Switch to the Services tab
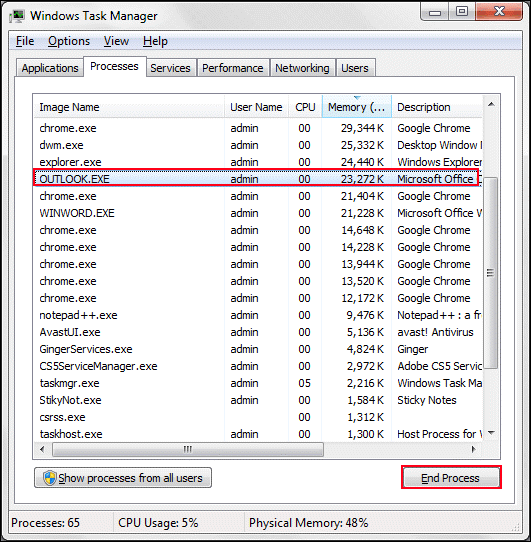This screenshot has width=531, height=542. [170, 68]
